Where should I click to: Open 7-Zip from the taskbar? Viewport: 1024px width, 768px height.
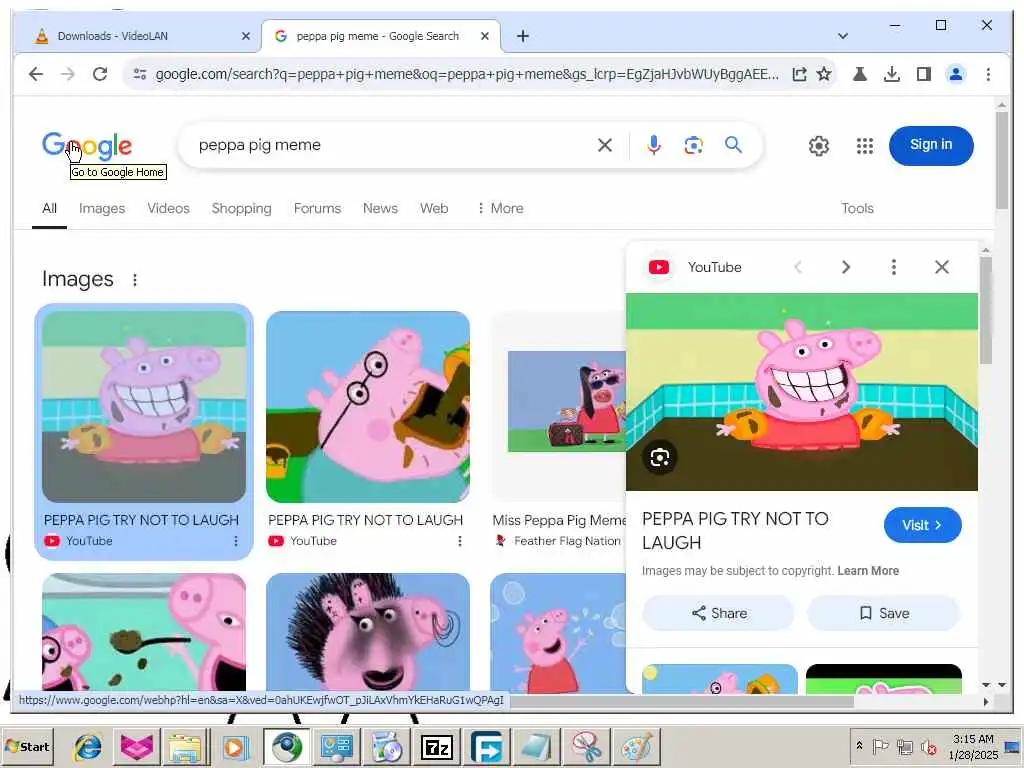(x=438, y=747)
